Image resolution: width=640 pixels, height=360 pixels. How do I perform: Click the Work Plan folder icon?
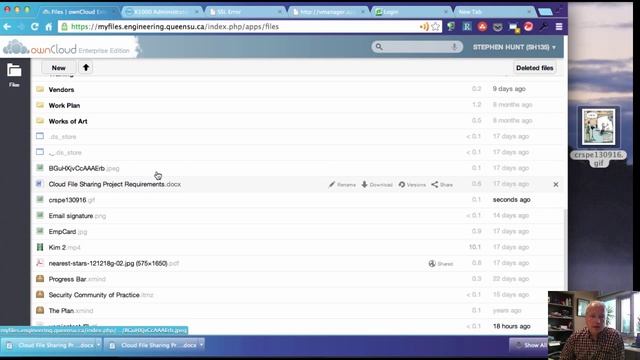point(40,105)
